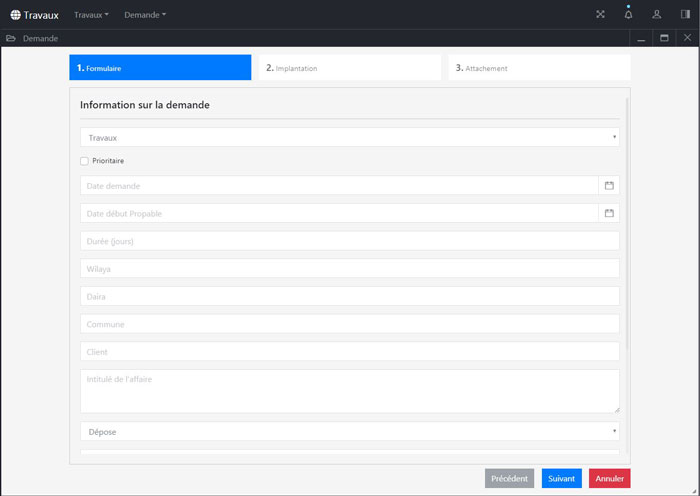Viewport: 700px width, 496px height.
Task: Click the Précédent button
Action: point(509,479)
